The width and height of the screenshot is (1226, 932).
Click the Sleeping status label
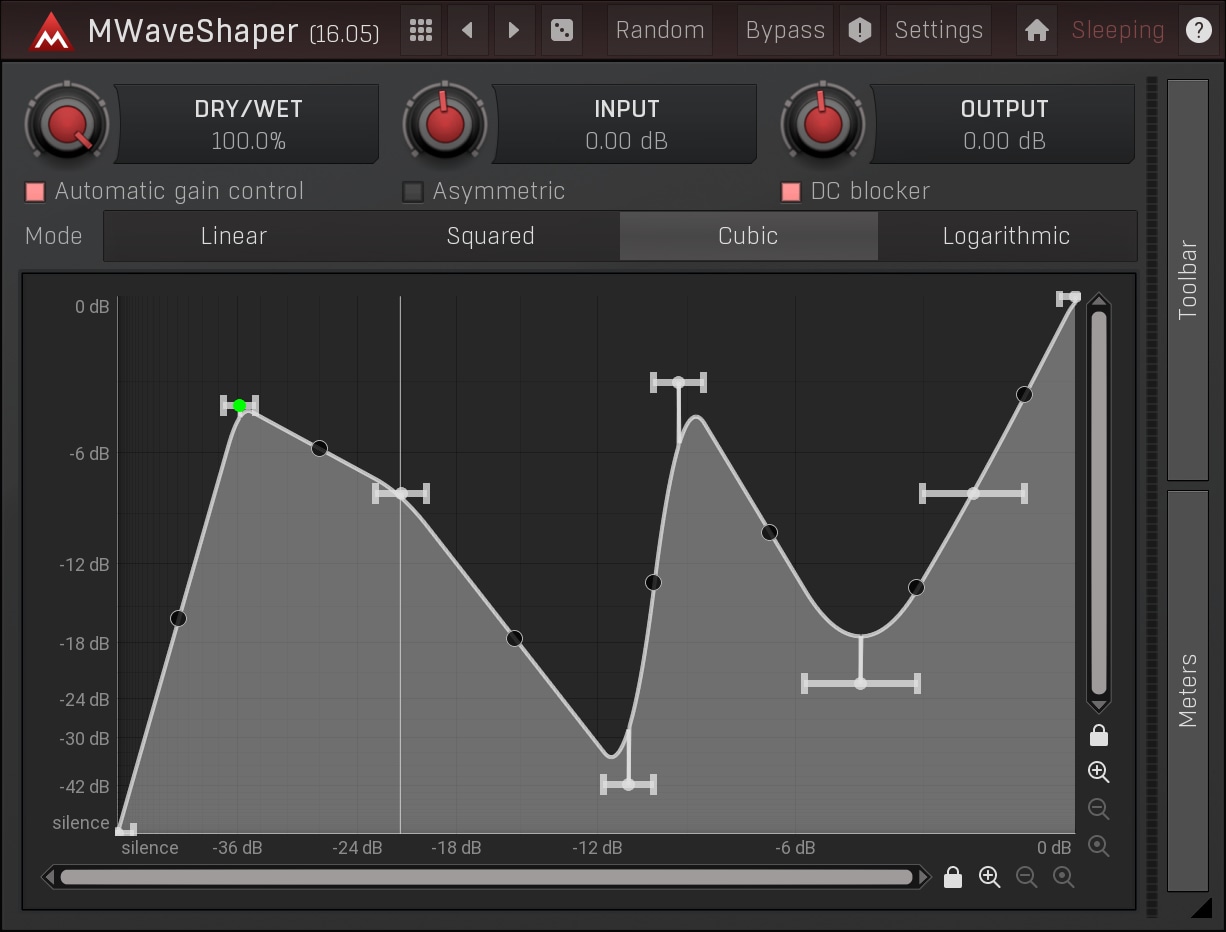[x=1118, y=30]
